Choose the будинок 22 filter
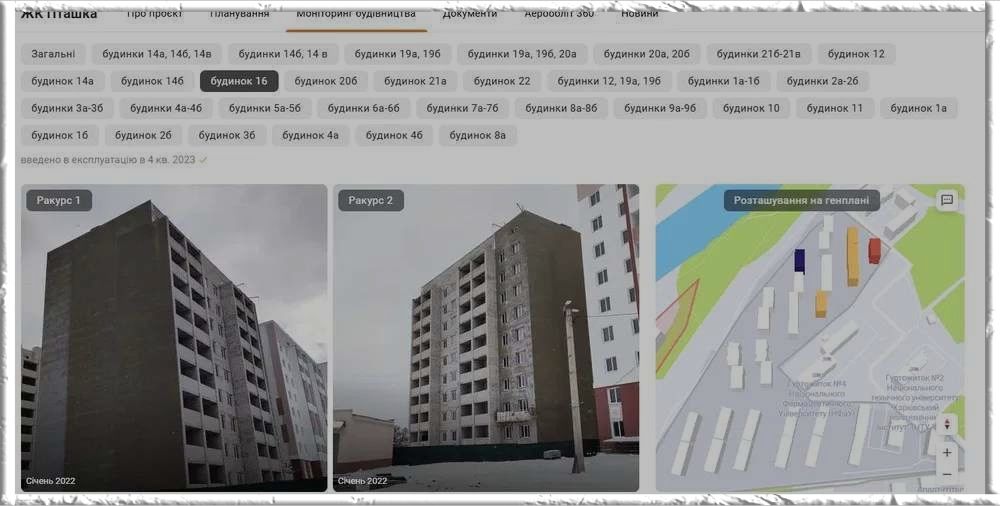 pyautogui.click(x=502, y=81)
